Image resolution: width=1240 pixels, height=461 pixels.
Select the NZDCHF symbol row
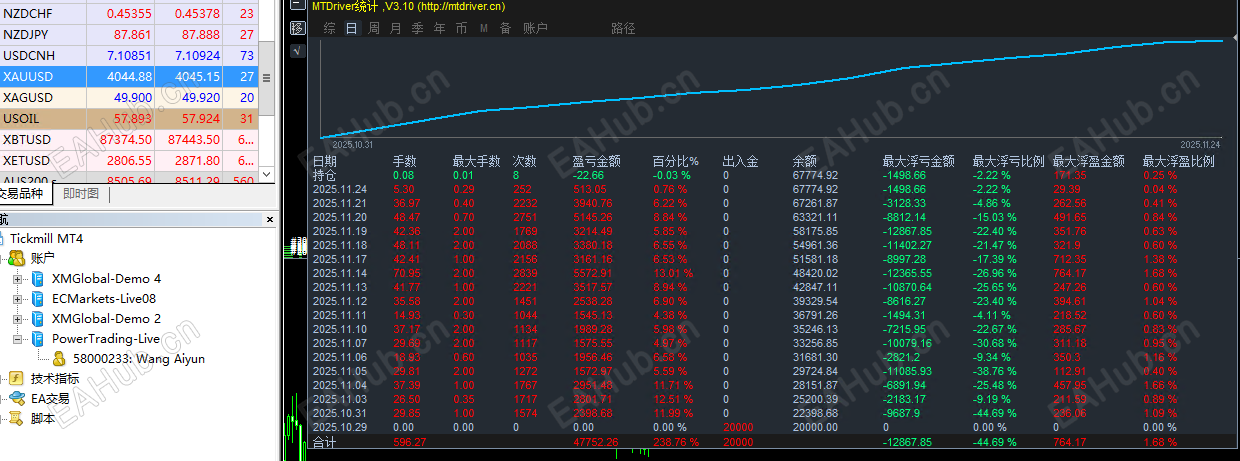point(130,13)
